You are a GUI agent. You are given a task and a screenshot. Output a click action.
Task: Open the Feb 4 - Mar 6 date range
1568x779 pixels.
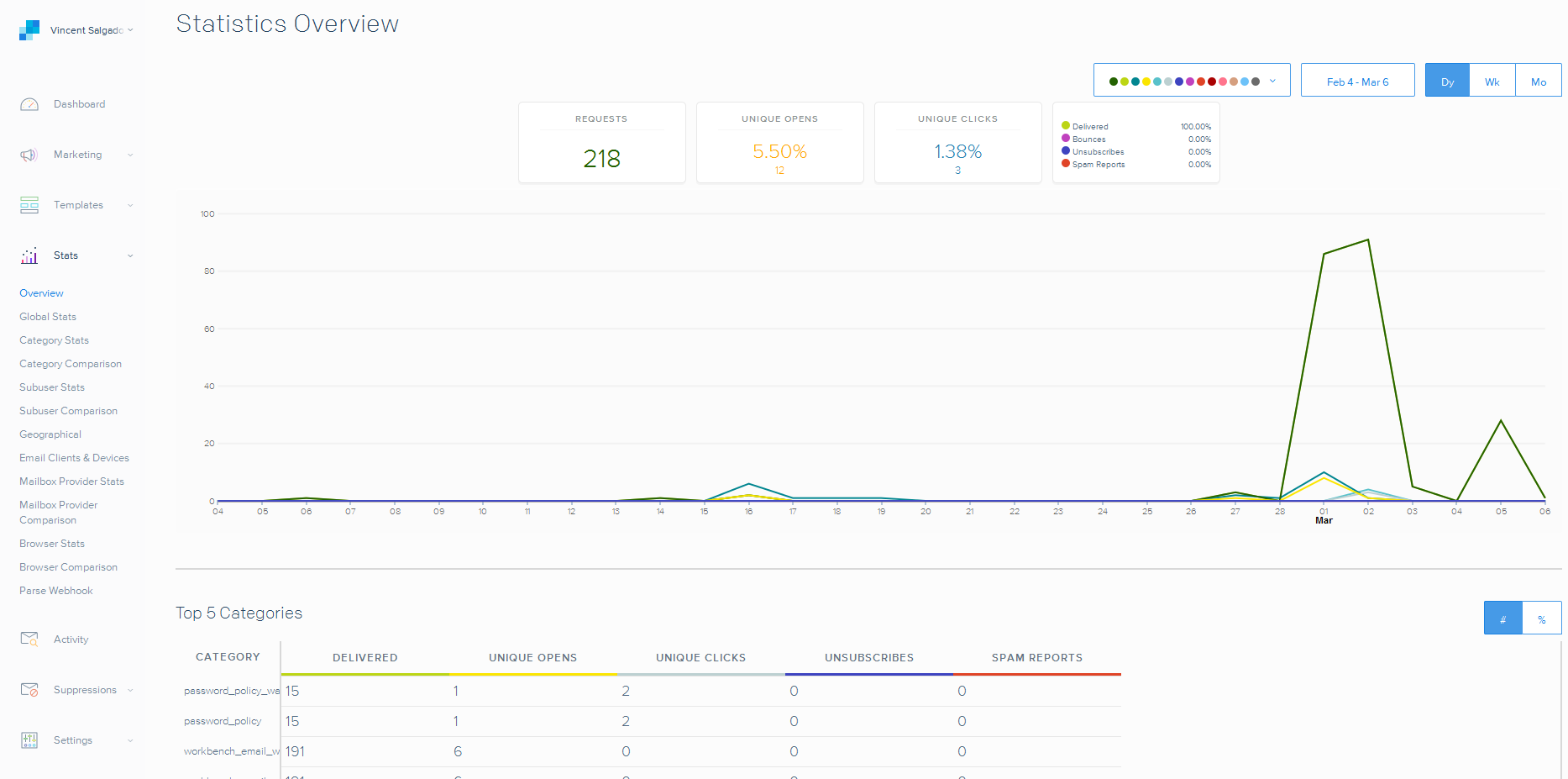(x=1357, y=82)
